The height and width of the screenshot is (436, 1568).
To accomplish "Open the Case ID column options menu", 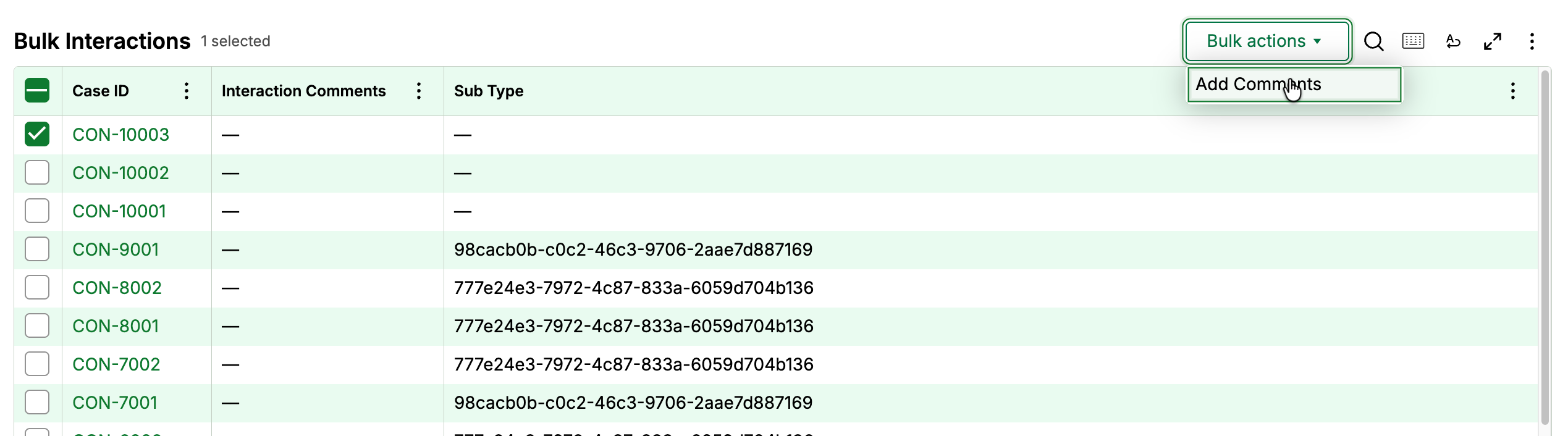I will 187,91.
